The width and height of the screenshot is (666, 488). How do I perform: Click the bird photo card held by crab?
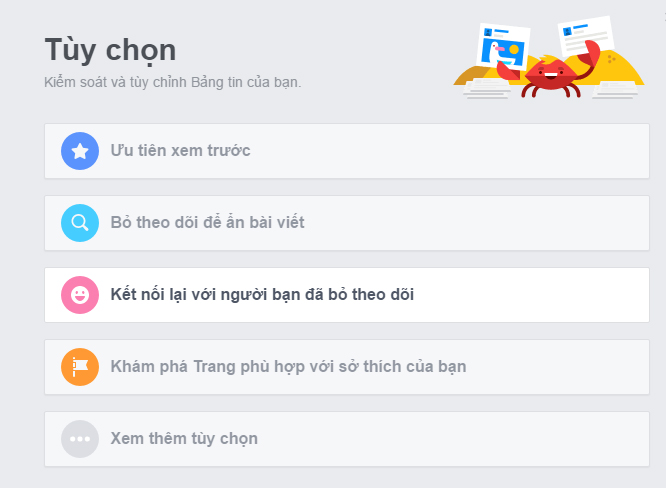[x=503, y=47]
